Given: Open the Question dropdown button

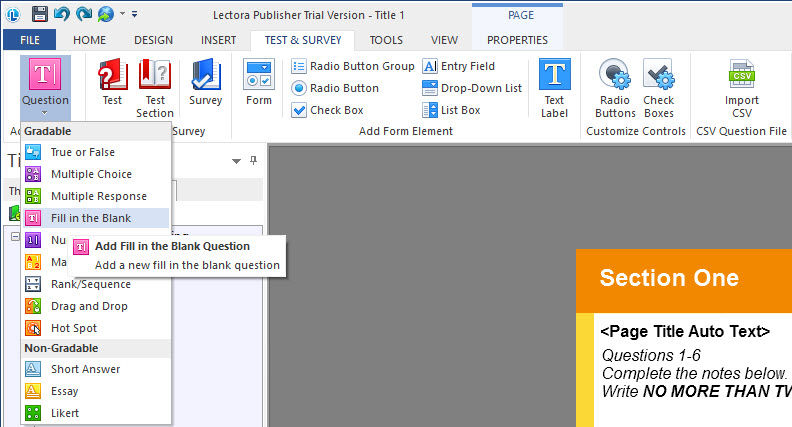Looking at the screenshot, I should (x=45, y=87).
